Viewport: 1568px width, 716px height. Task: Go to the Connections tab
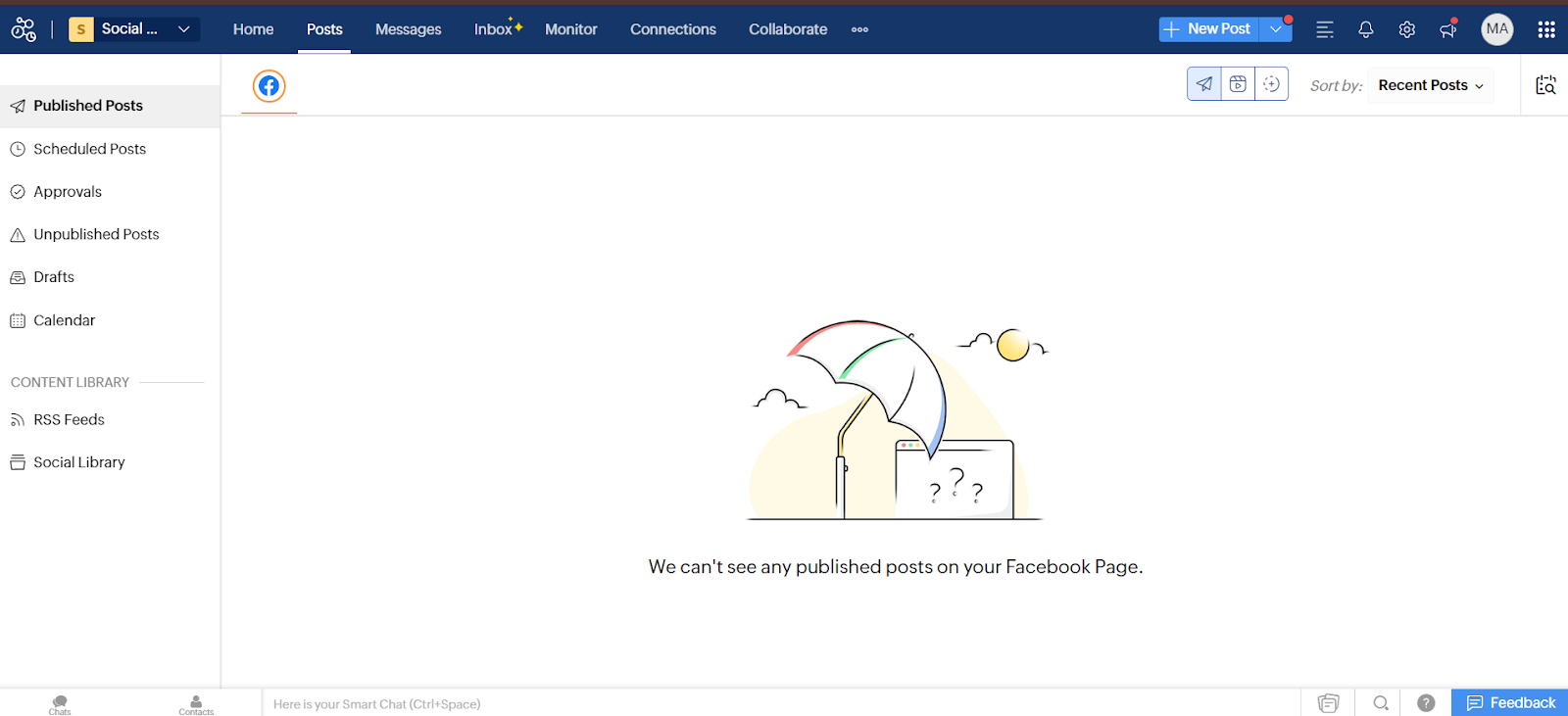(x=672, y=29)
